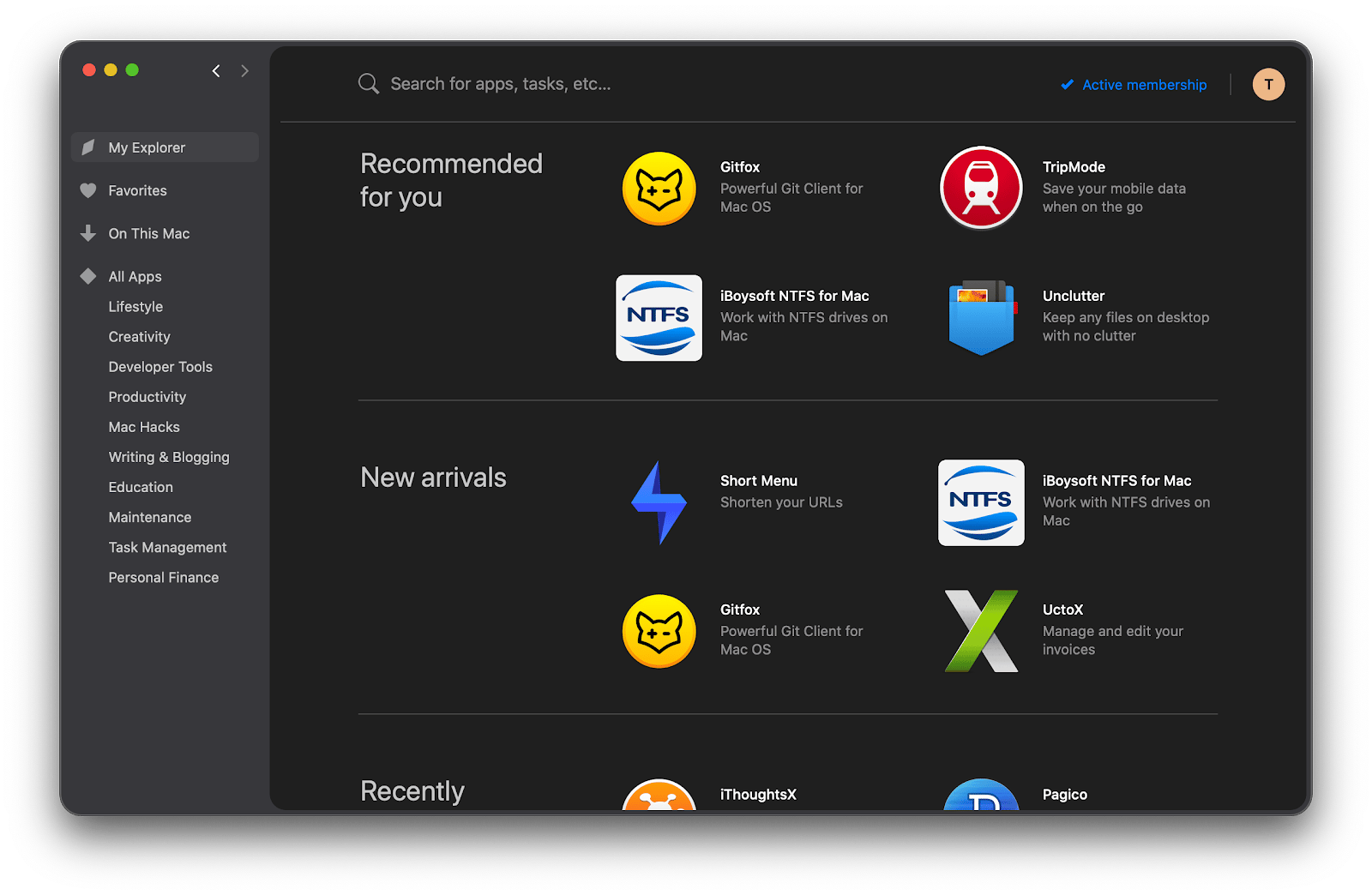Open the Lifestyle category
The width and height of the screenshot is (1372, 895).
135,306
